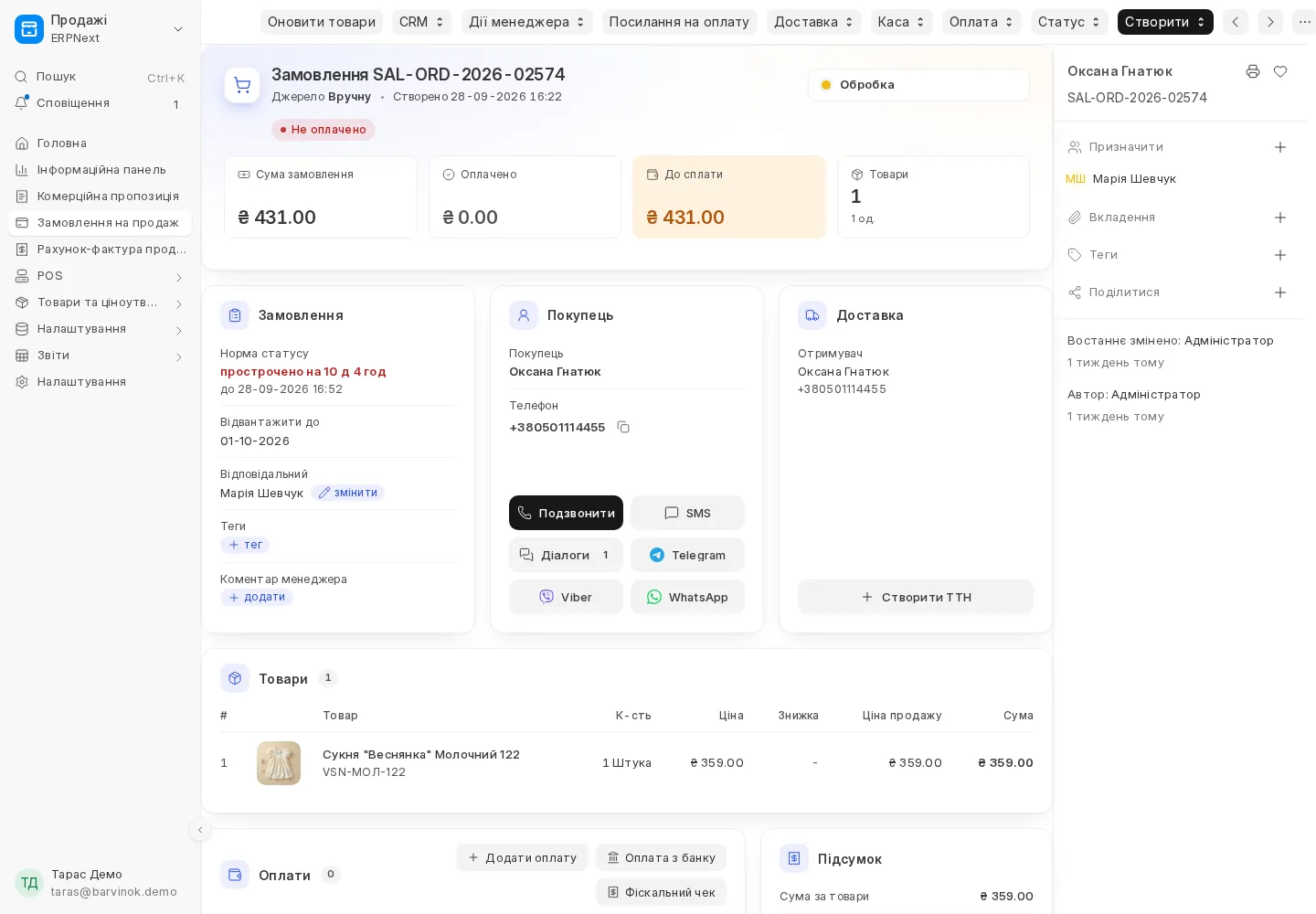Add an attachment via Вкладення plus icon
Image resolution: width=1316 pixels, height=914 pixels.
tap(1280, 218)
